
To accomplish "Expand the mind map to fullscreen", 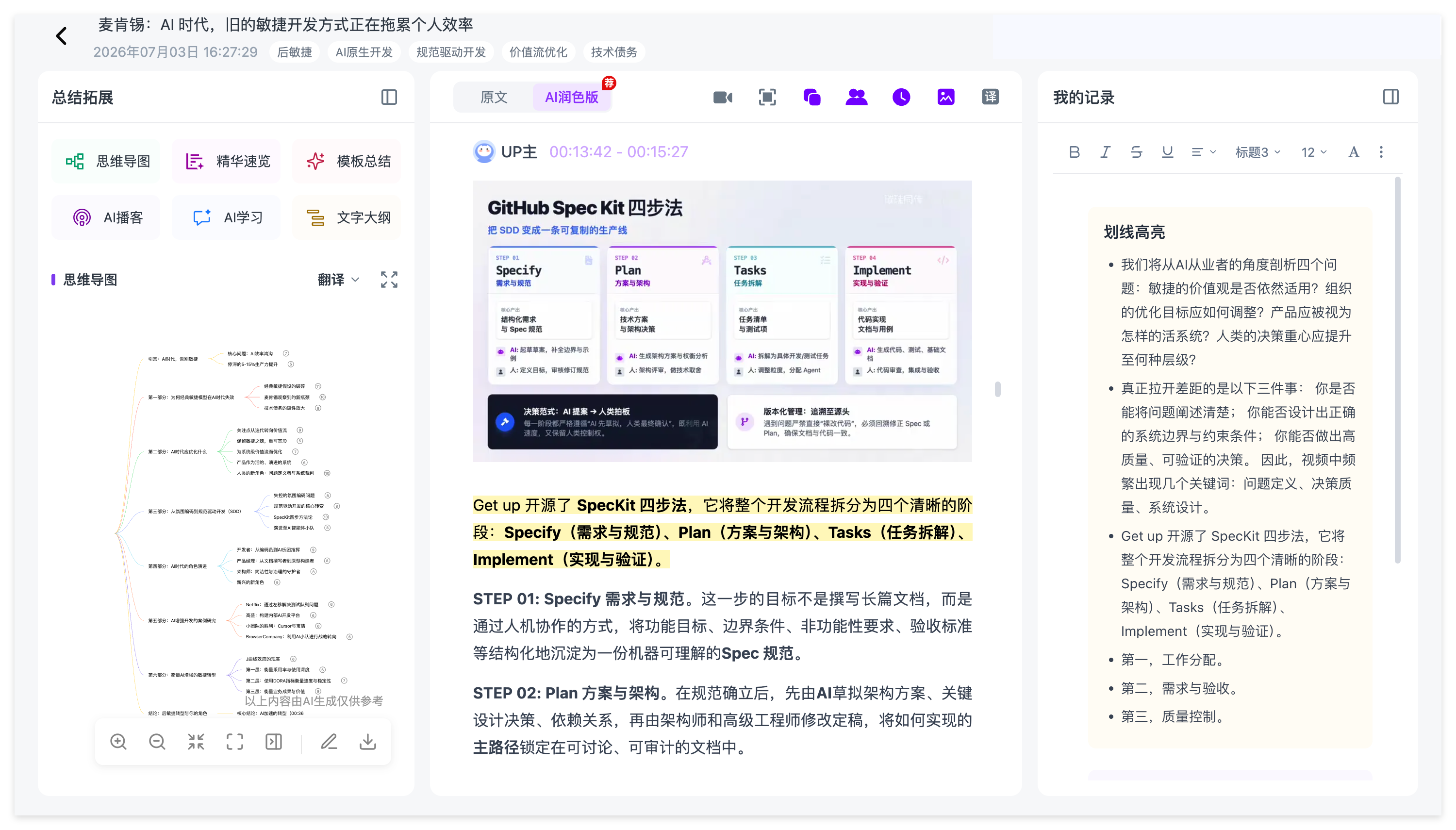I will tap(389, 279).
